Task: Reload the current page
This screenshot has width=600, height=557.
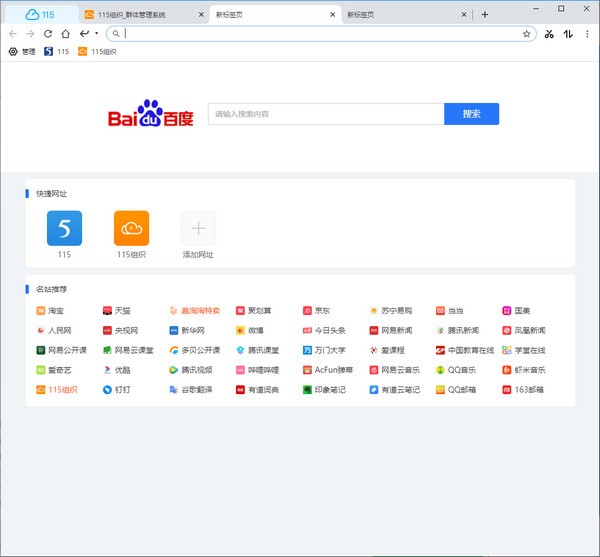Action: (48, 34)
